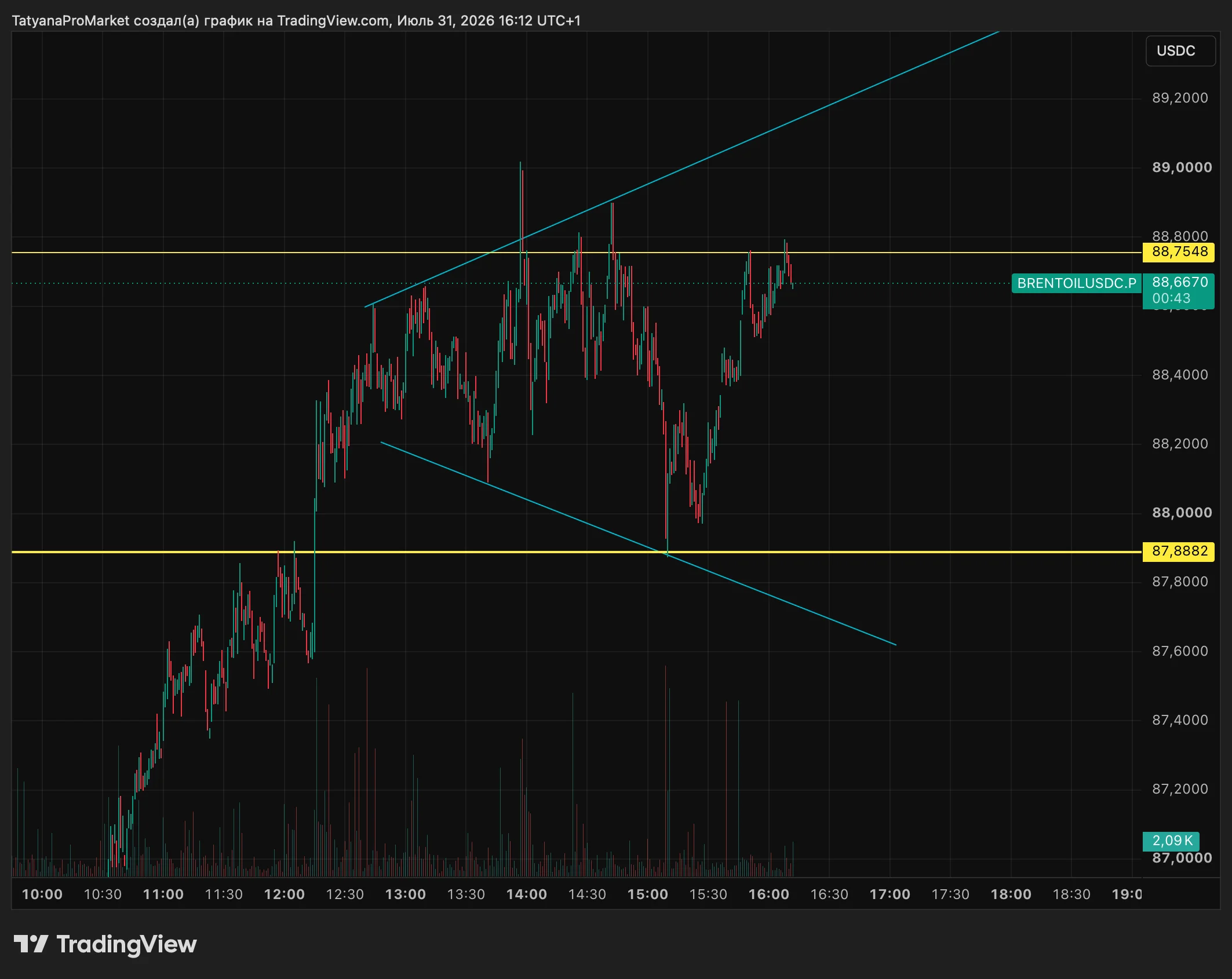The image size is (1232, 979).
Task: Click the 89,0000 price axis label
Action: coord(1182,167)
